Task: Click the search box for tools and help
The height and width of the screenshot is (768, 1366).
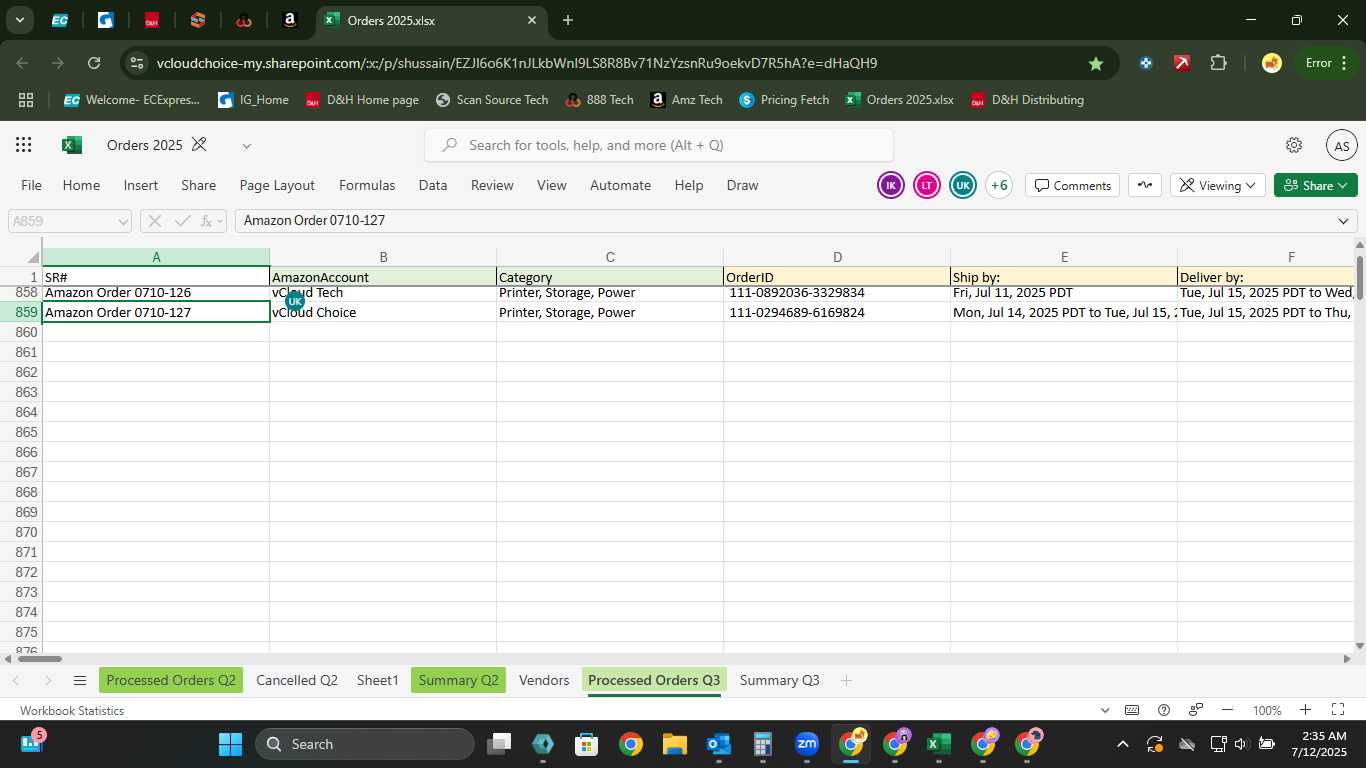Action: [x=659, y=145]
